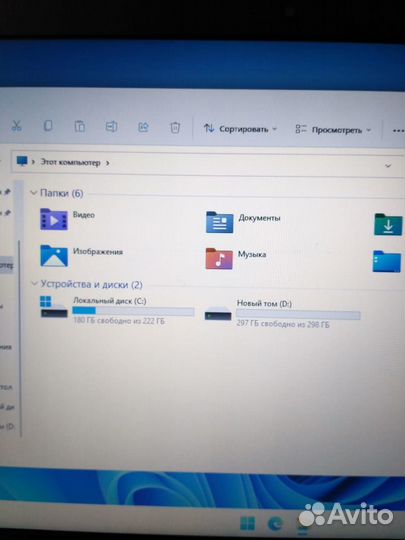This screenshot has height=540, width=405.
Task: Select the Видео folder label
Action: [84, 215]
